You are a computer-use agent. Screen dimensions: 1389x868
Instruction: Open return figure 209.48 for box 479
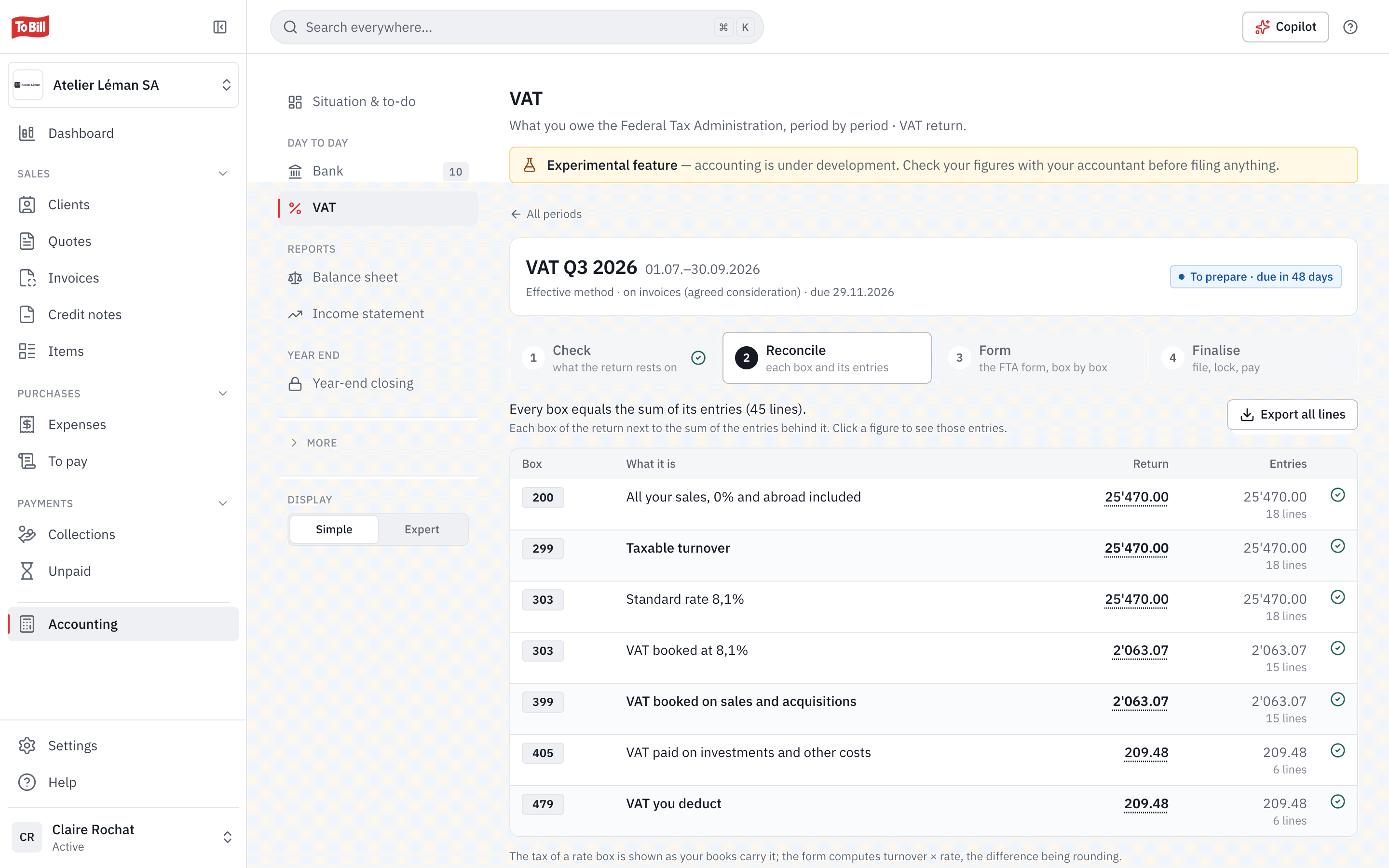(1146, 804)
